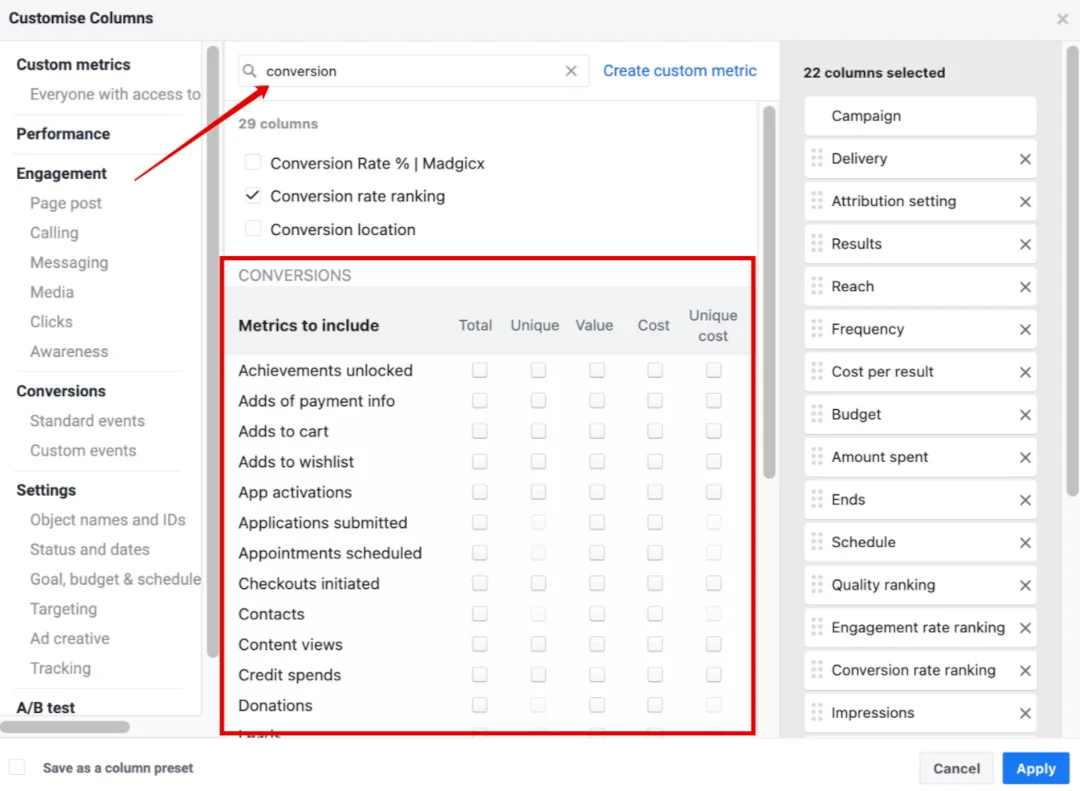Tick Cost for Adds to wishlist

[x=654, y=461]
